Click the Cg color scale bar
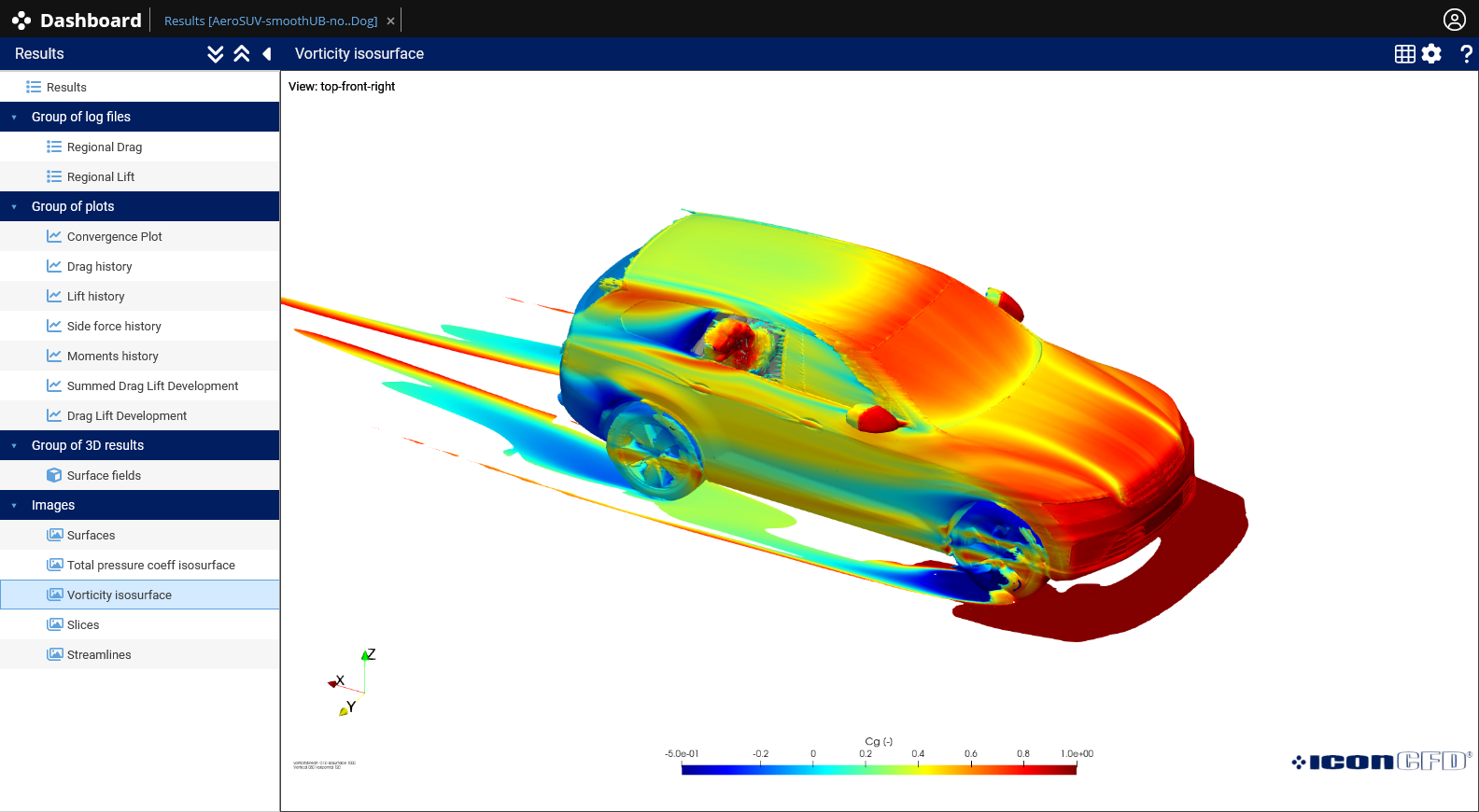 [879, 769]
